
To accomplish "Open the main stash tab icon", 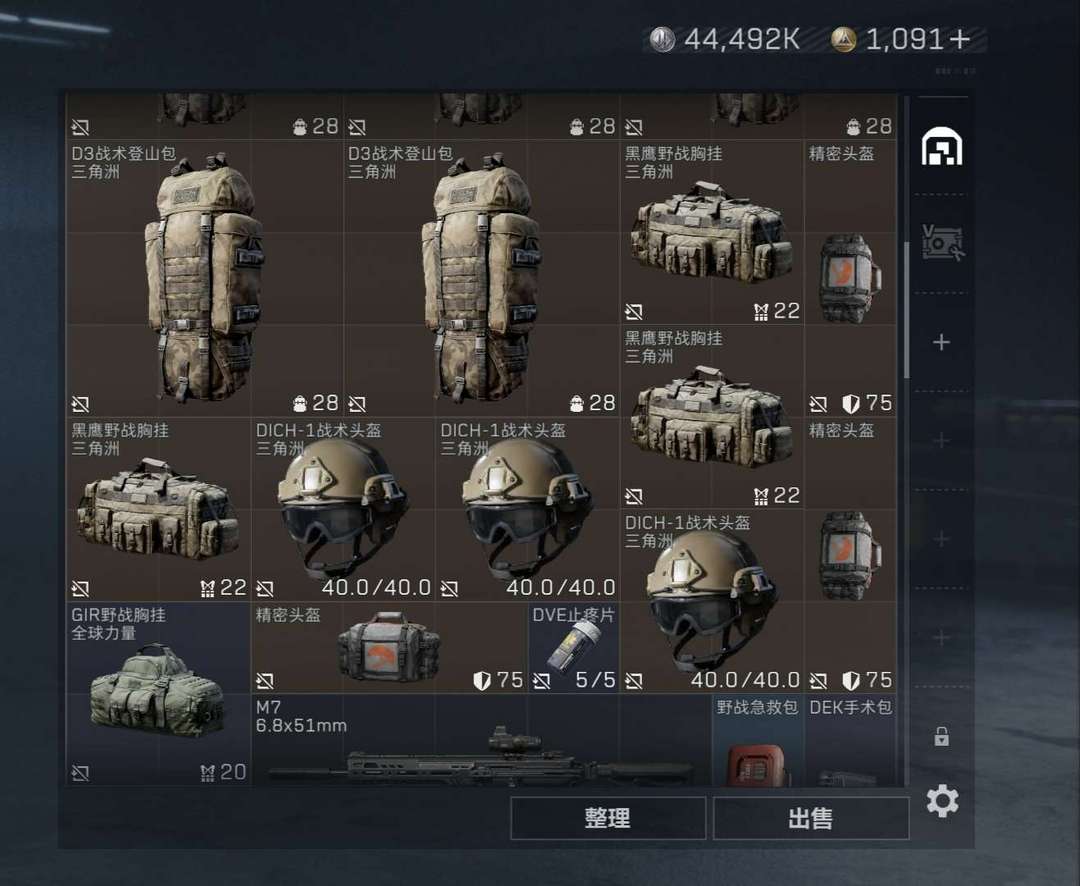I will 942,146.
